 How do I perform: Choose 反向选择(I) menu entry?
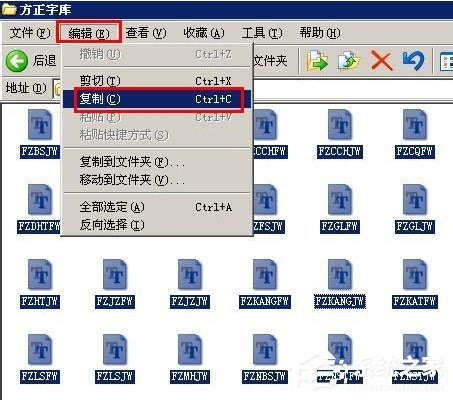click(x=157, y=225)
